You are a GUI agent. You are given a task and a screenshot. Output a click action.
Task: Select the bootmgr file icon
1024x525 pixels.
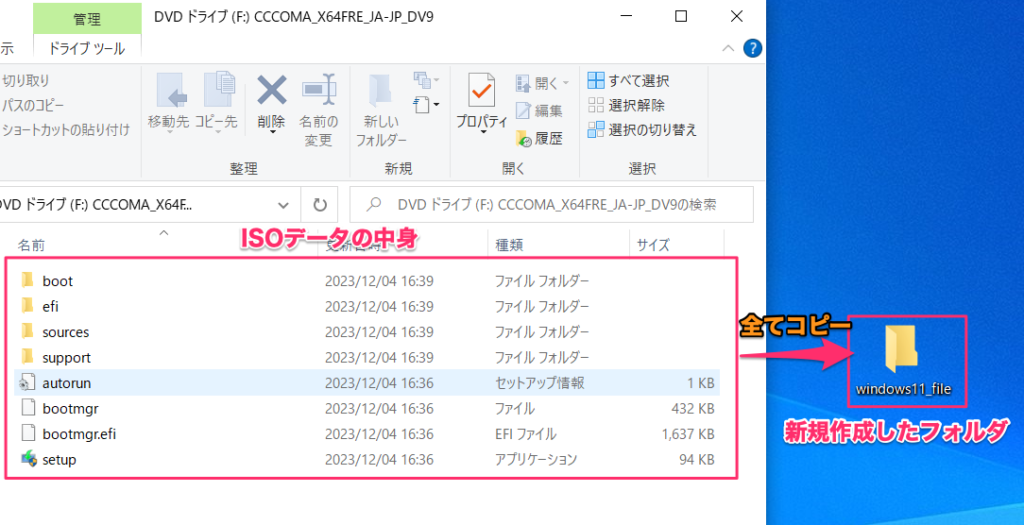click(x=27, y=408)
